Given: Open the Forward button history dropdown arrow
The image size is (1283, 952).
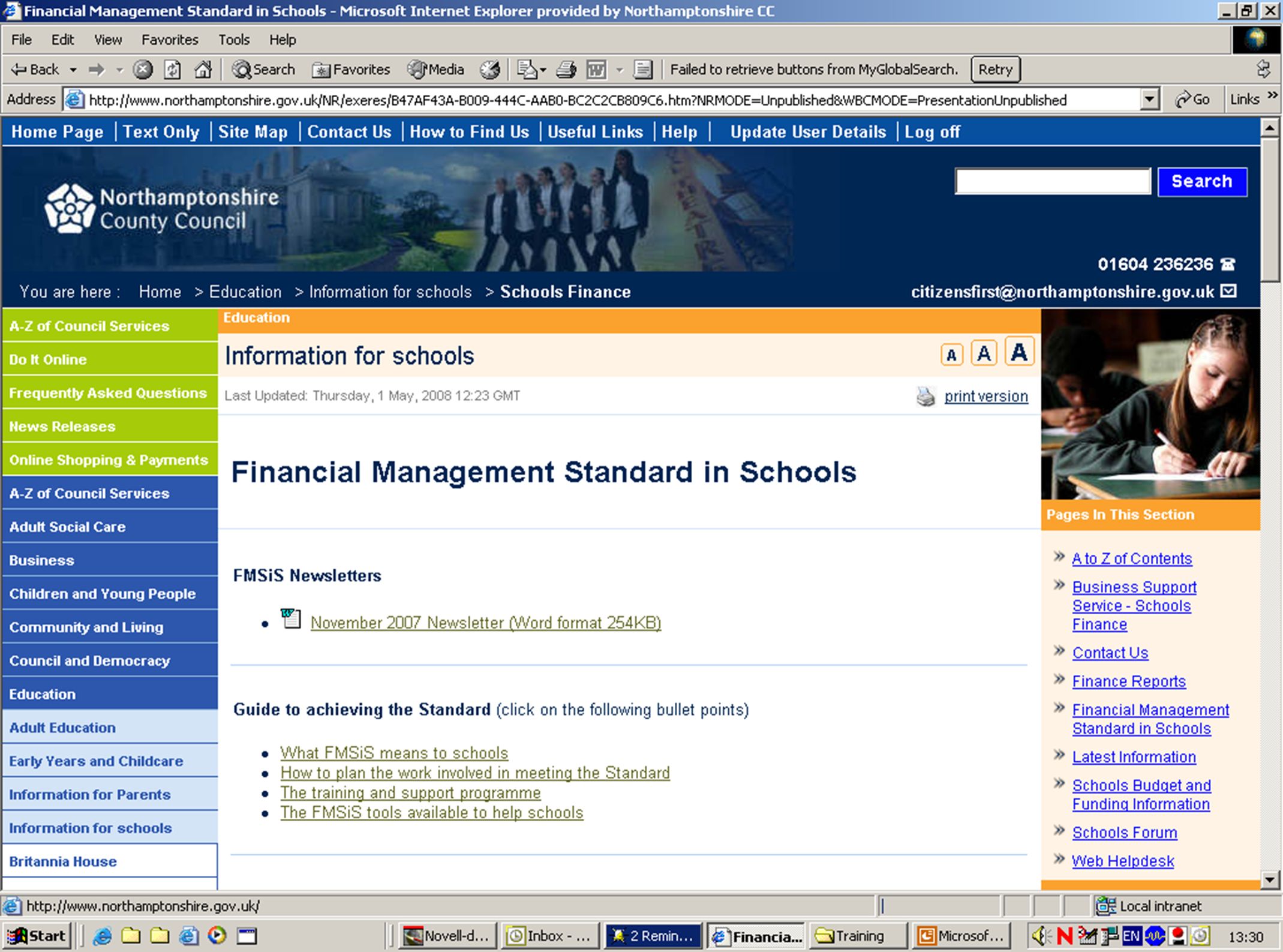Looking at the screenshot, I should pyautogui.click(x=119, y=70).
